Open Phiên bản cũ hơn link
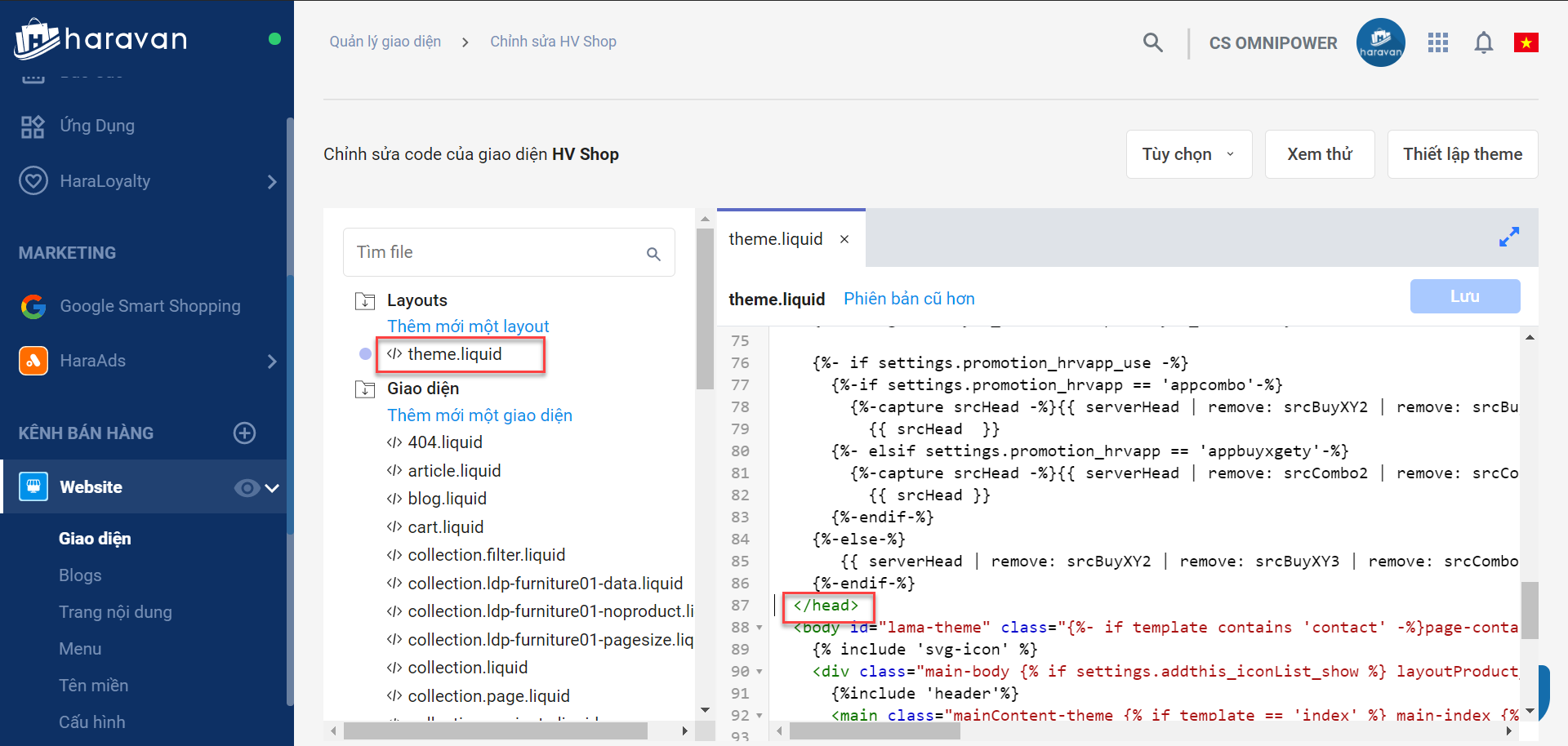The height and width of the screenshot is (746, 1568). (x=909, y=299)
